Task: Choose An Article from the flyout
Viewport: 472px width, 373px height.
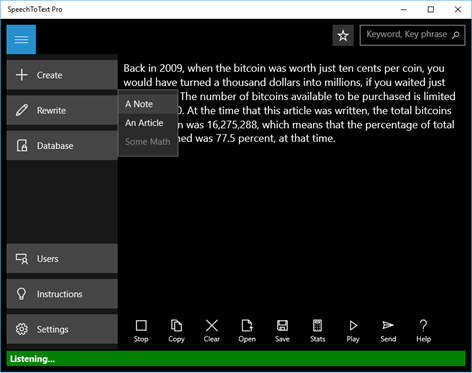Action: [148, 123]
